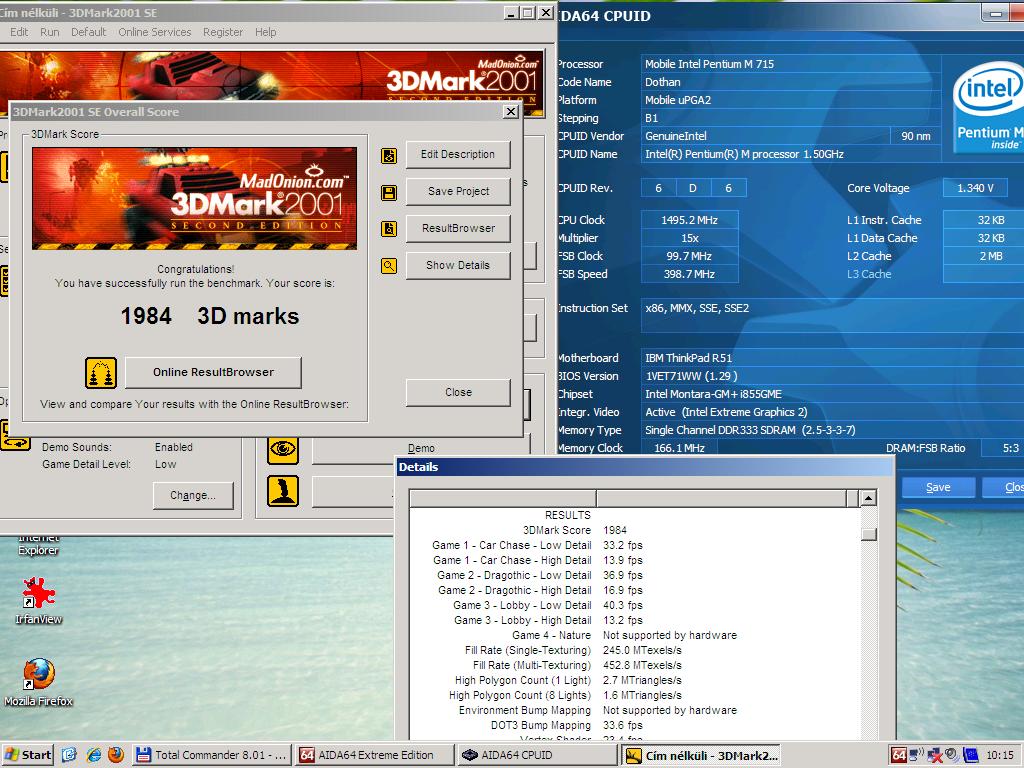Open the Edit menu in 3DMark2001
The width and height of the screenshot is (1024, 768).
pos(19,32)
